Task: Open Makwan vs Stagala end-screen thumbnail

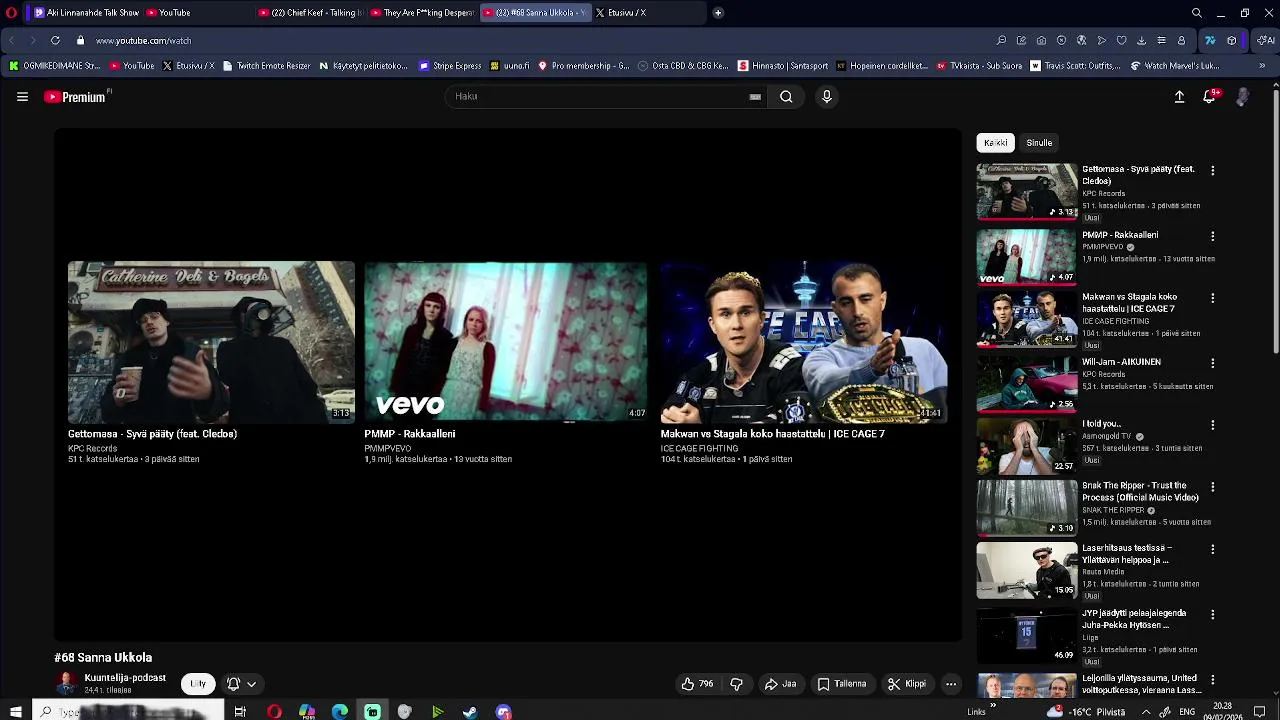Action: [803, 342]
